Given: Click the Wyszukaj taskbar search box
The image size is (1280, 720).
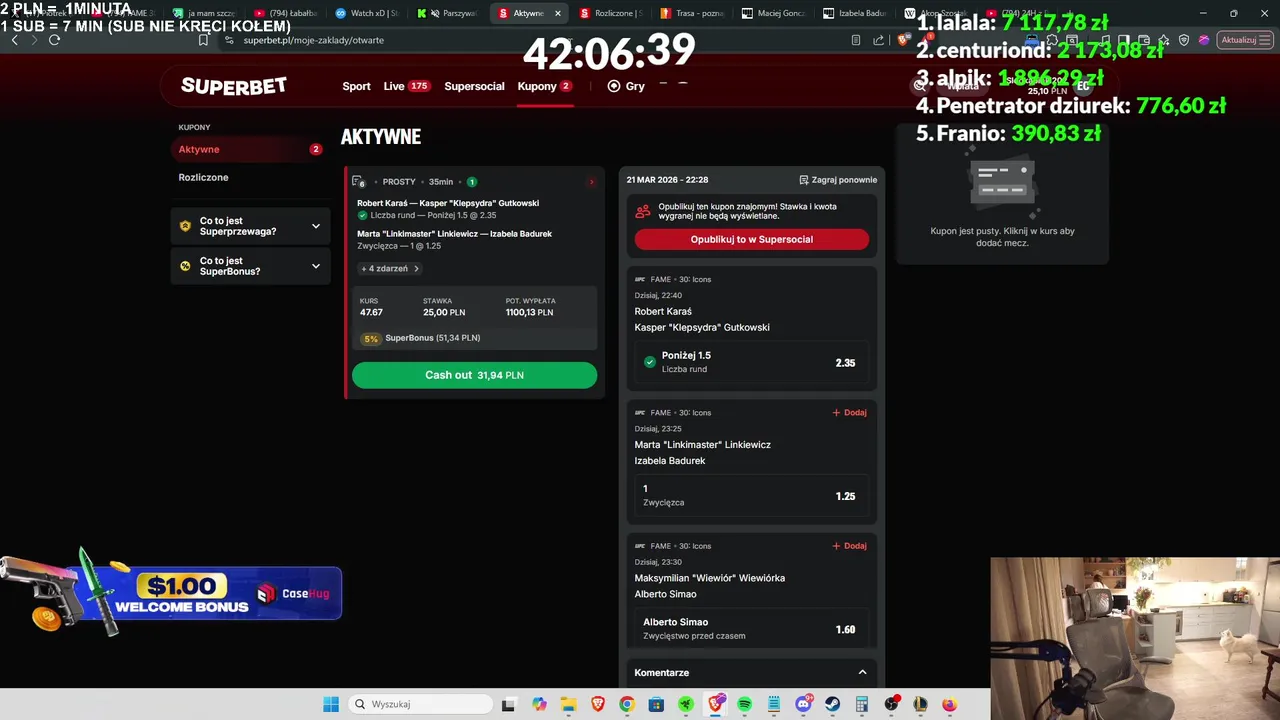Looking at the screenshot, I should [x=420, y=704].
